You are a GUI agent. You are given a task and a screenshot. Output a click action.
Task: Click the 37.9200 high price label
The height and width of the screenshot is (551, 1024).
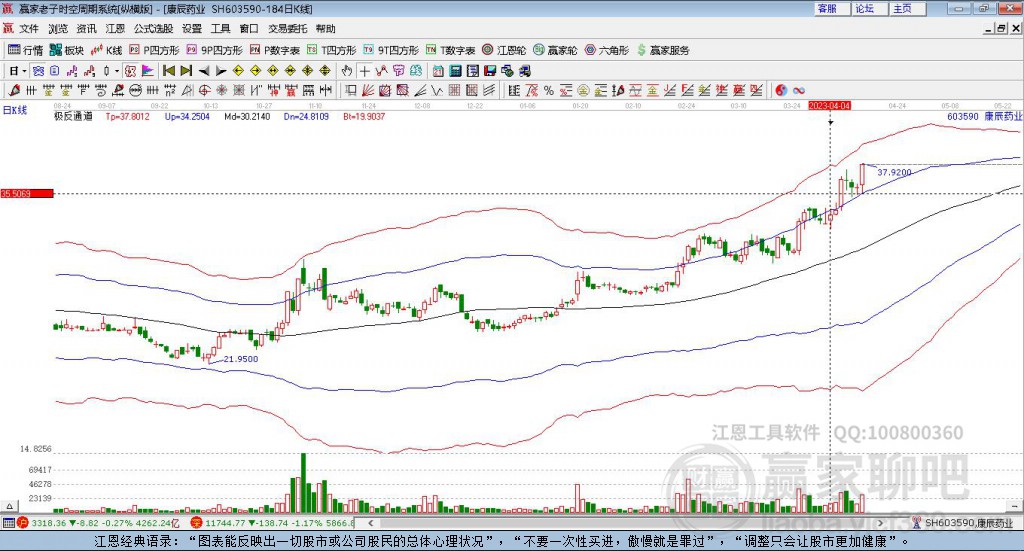click(x=894, y=172)
